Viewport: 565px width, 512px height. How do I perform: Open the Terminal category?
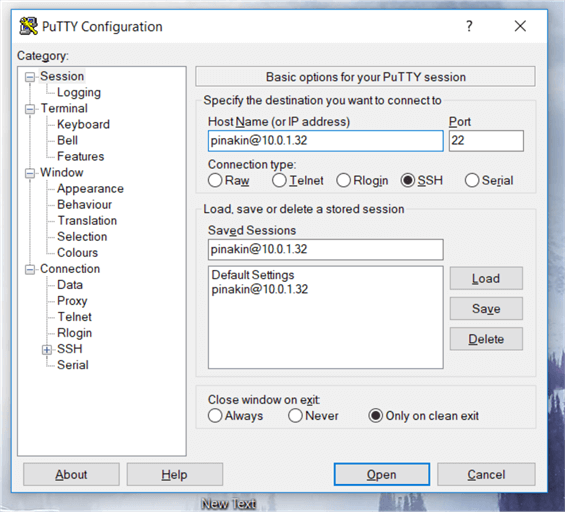tap(64, 108)
